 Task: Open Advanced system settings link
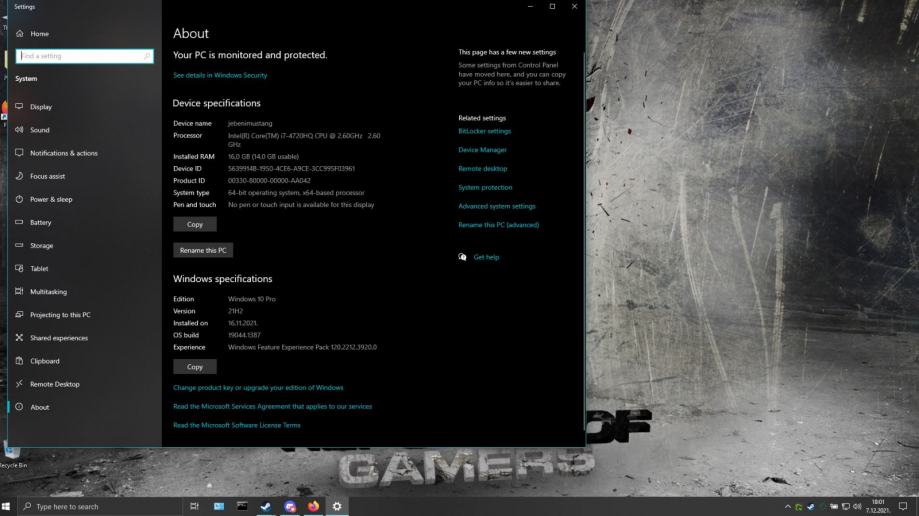click(x=496, y=206)
